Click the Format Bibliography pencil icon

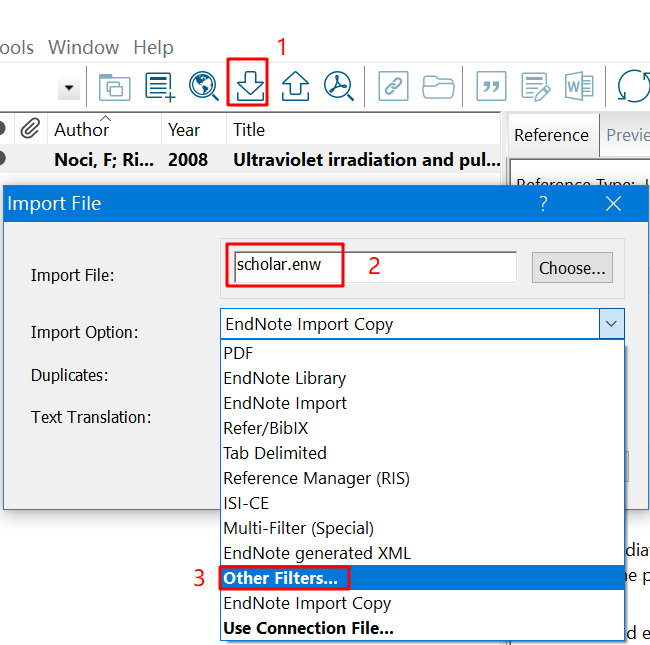pos(535,86)
